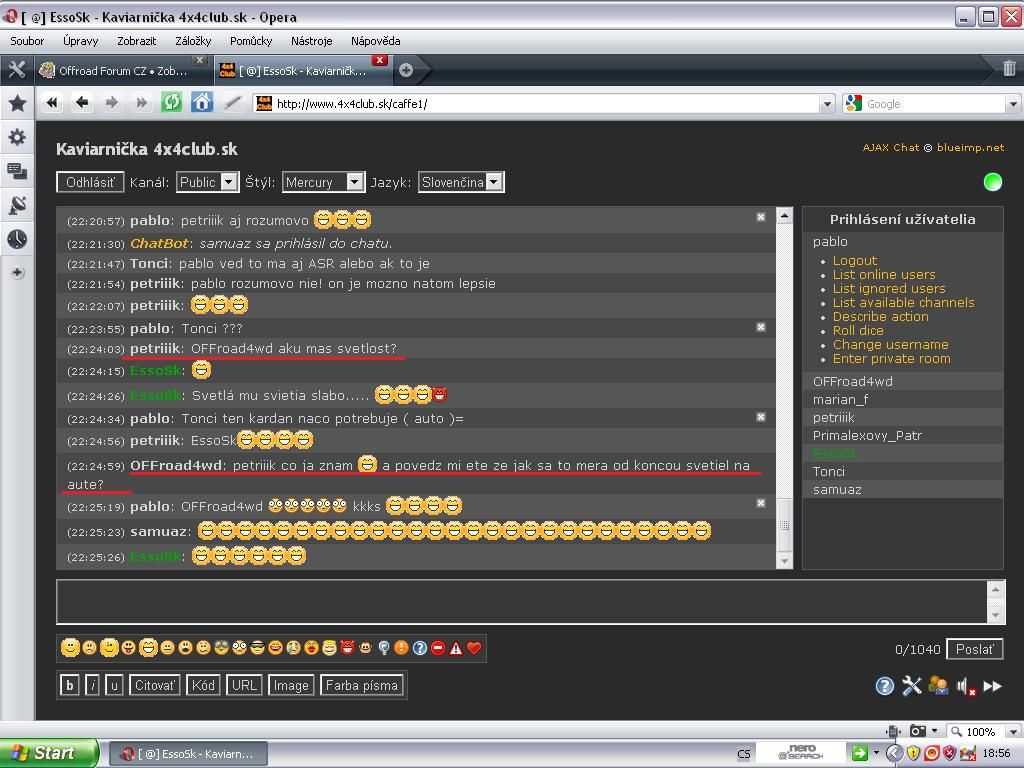Open chat settings wrench and screwdriver icon

click(912, 686)
